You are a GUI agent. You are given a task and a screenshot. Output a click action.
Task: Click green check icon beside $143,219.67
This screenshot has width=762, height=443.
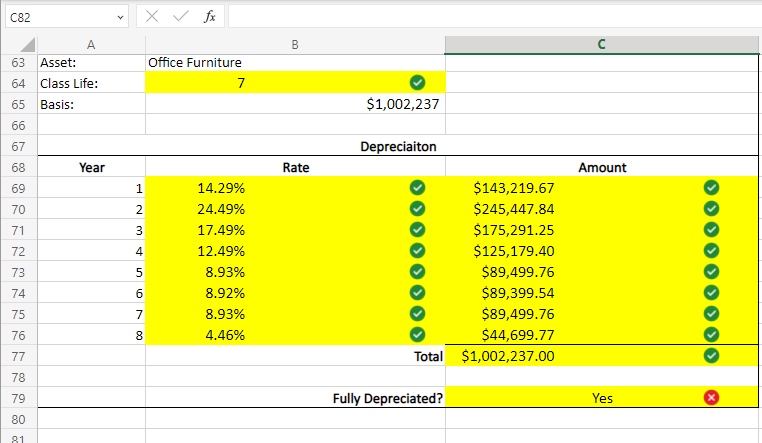tap(711, 187)
